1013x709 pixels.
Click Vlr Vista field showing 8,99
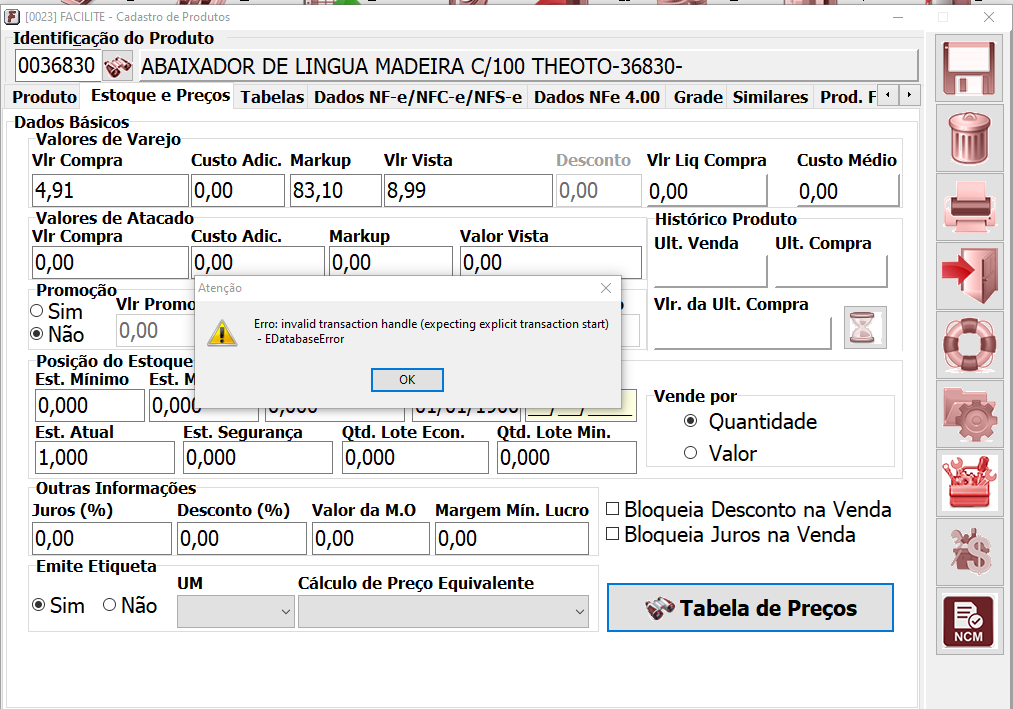[468, 191]
